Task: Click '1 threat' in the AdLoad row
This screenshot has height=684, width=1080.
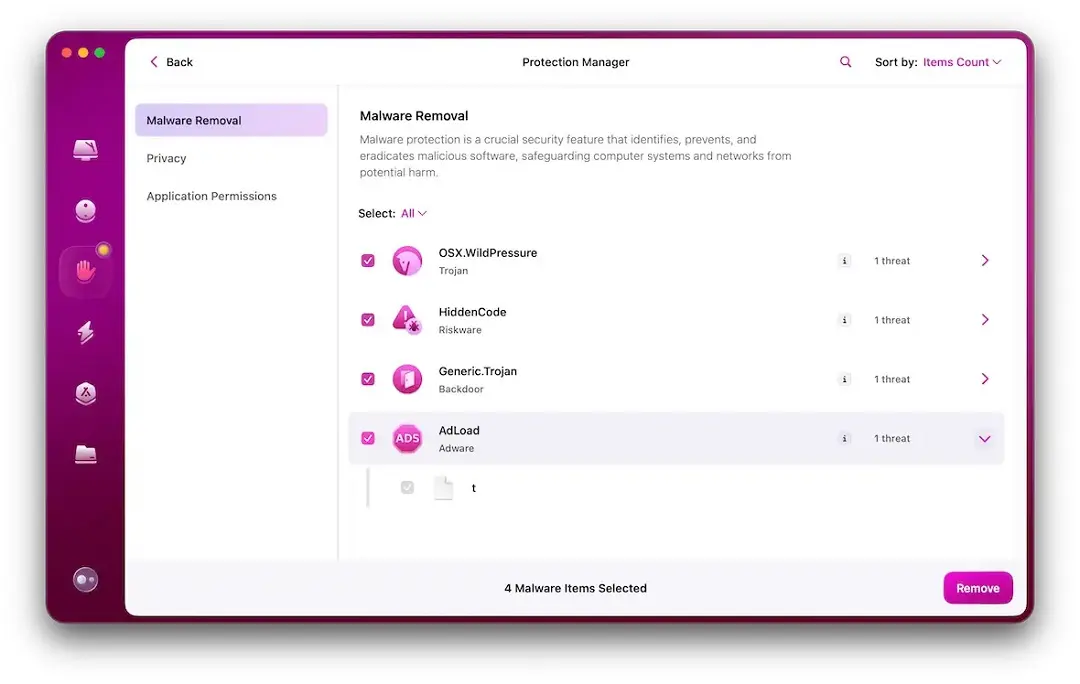Action: 892,439
